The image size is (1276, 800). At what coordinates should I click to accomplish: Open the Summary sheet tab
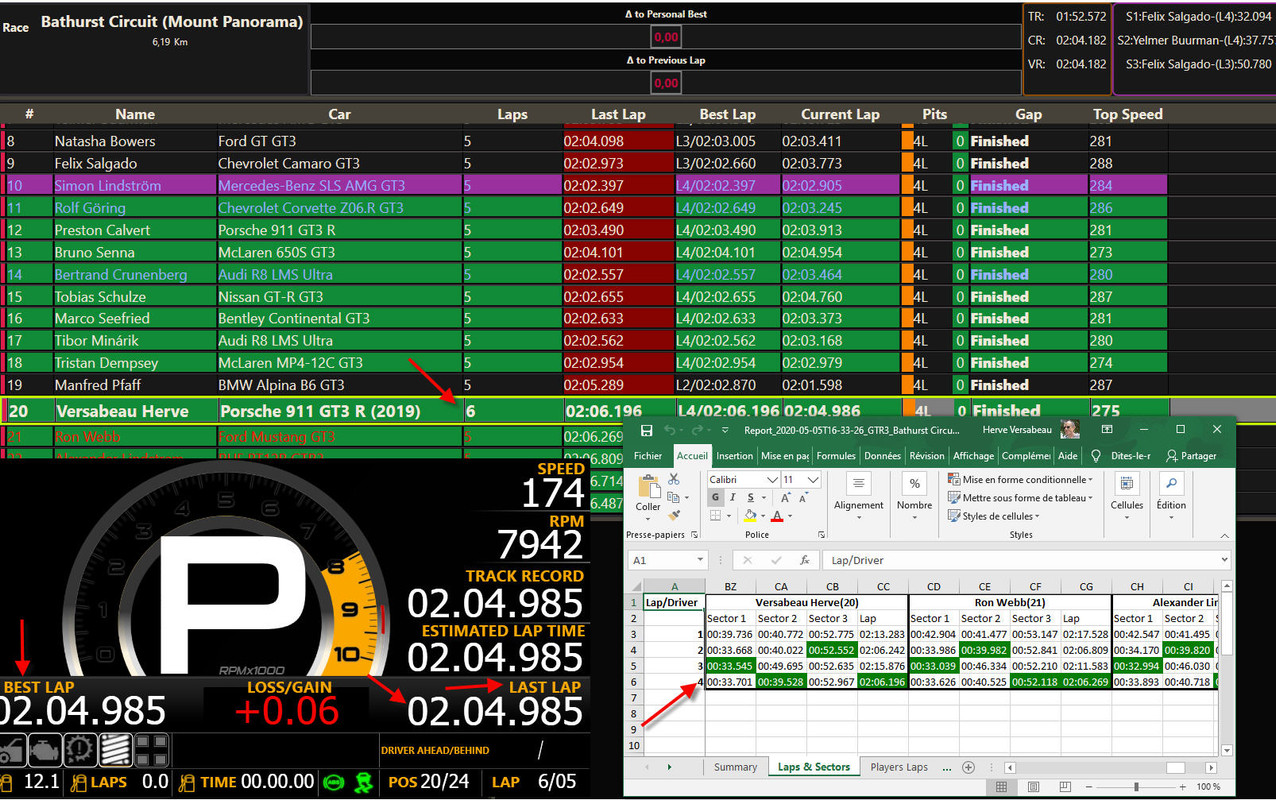pyautogui.click(x=735, y=767)
